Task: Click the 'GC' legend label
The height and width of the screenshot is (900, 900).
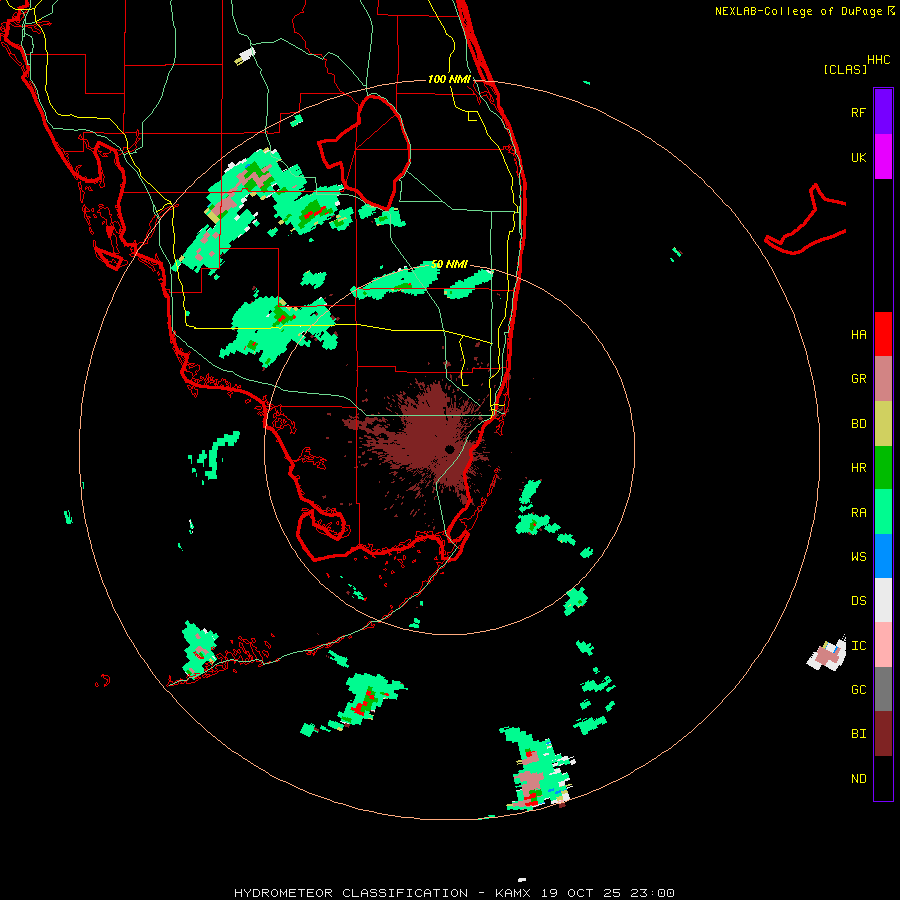Action: (858, 690)
